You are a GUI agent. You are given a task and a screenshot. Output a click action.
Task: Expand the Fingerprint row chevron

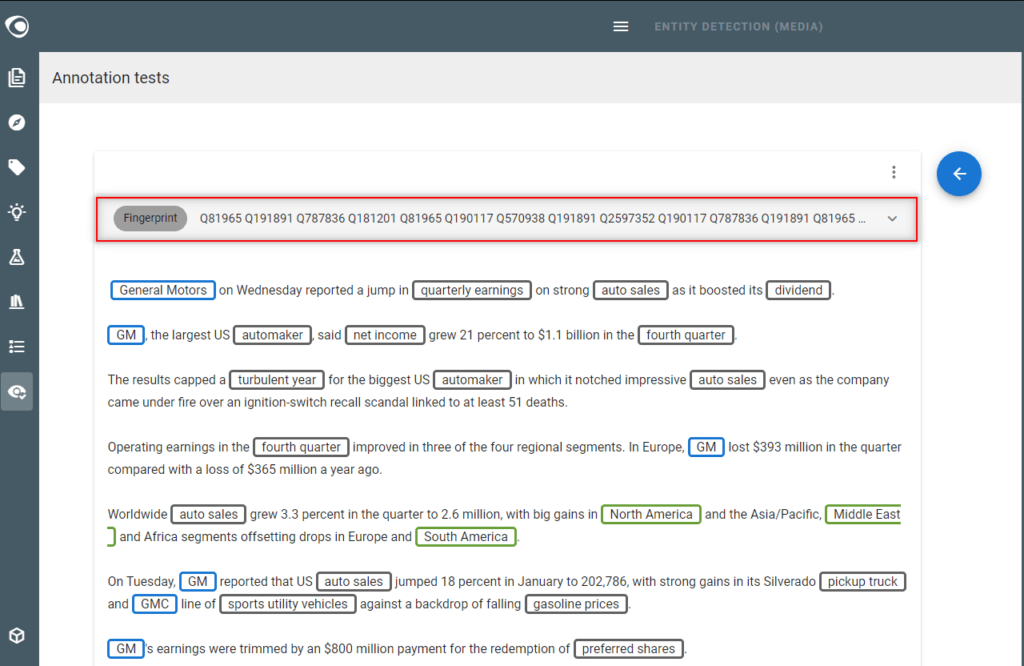[x=892, y=219]
